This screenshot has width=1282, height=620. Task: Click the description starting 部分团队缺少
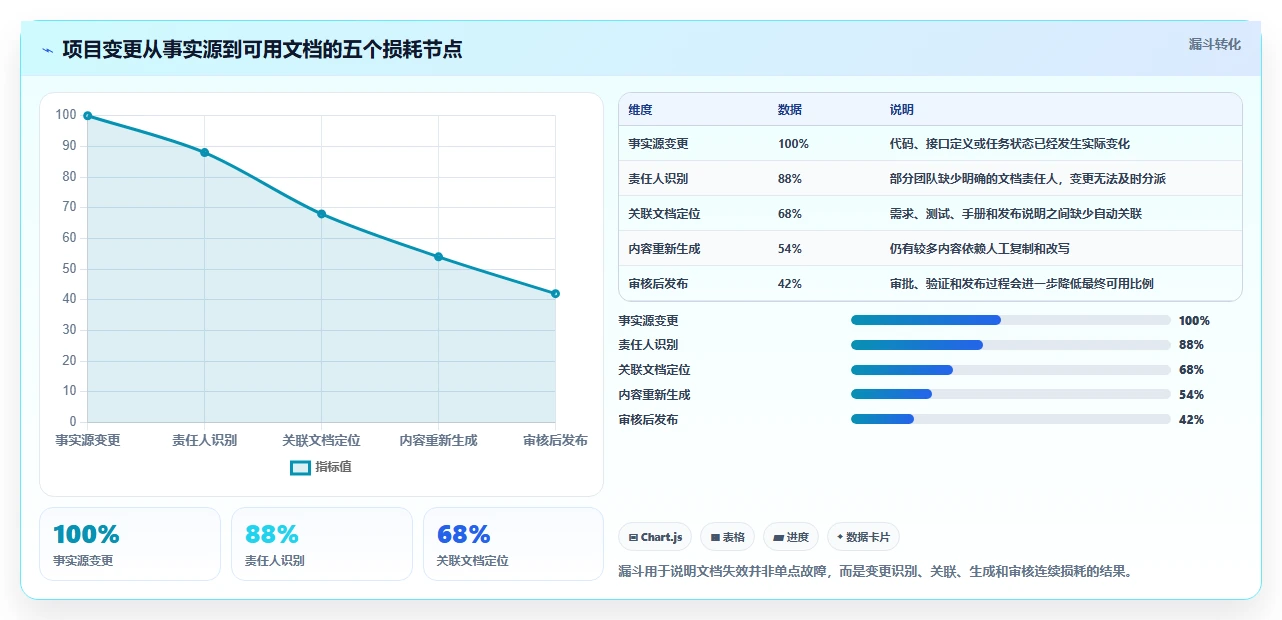tap(1028, 179)
